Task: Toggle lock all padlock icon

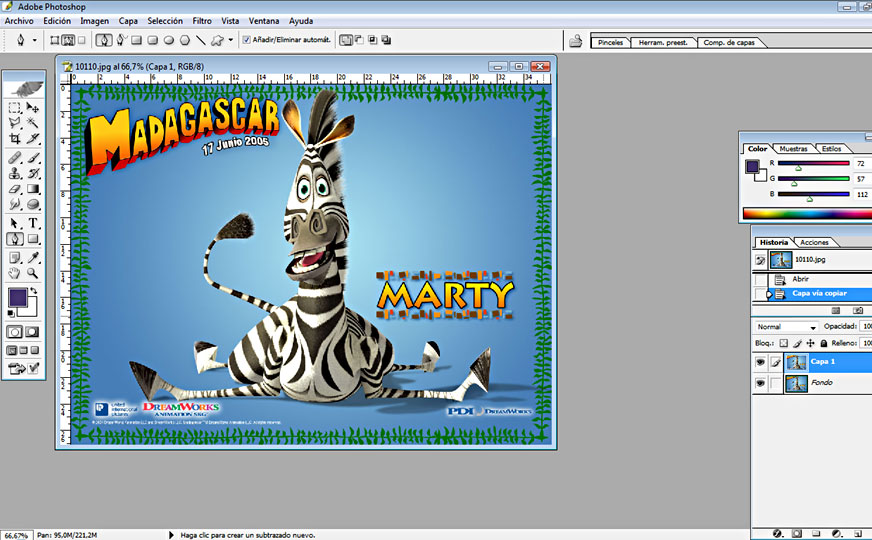Action: [x=824, y=343]
